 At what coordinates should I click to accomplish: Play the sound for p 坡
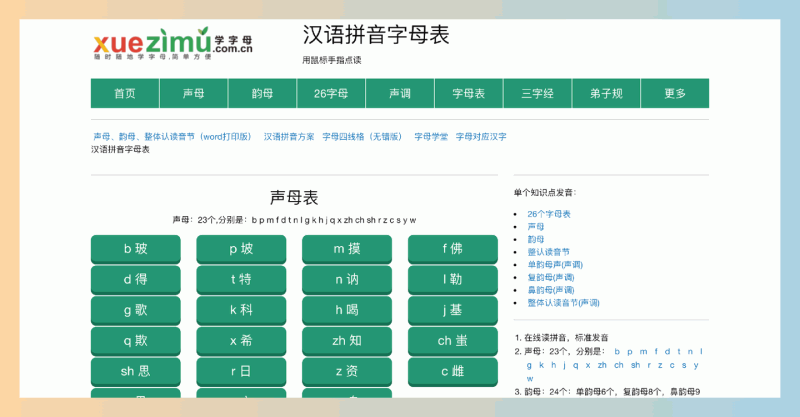(241, 249)
